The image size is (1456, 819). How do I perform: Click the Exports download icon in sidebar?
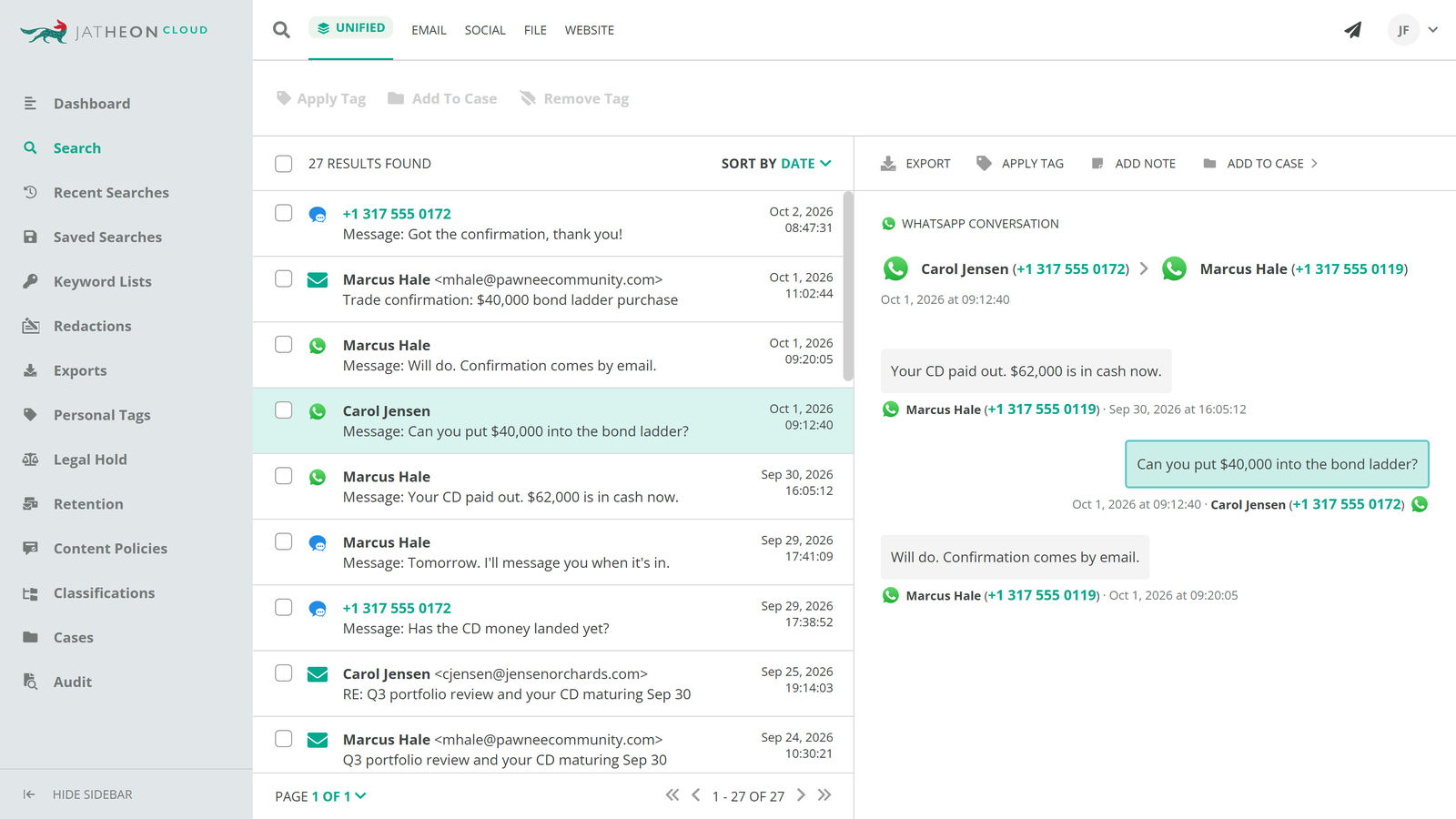coord(30,370)
